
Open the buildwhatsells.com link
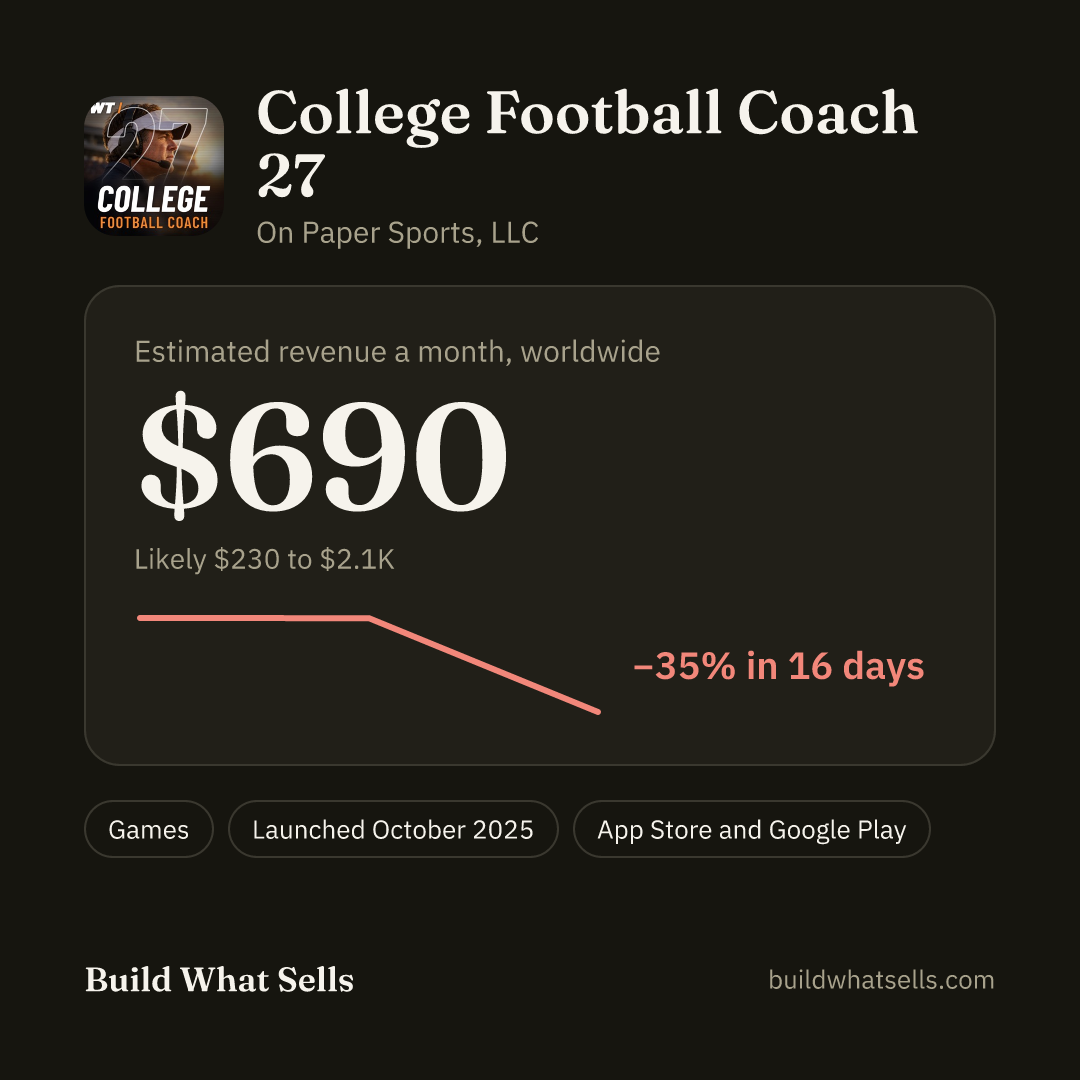coord(881,979)
